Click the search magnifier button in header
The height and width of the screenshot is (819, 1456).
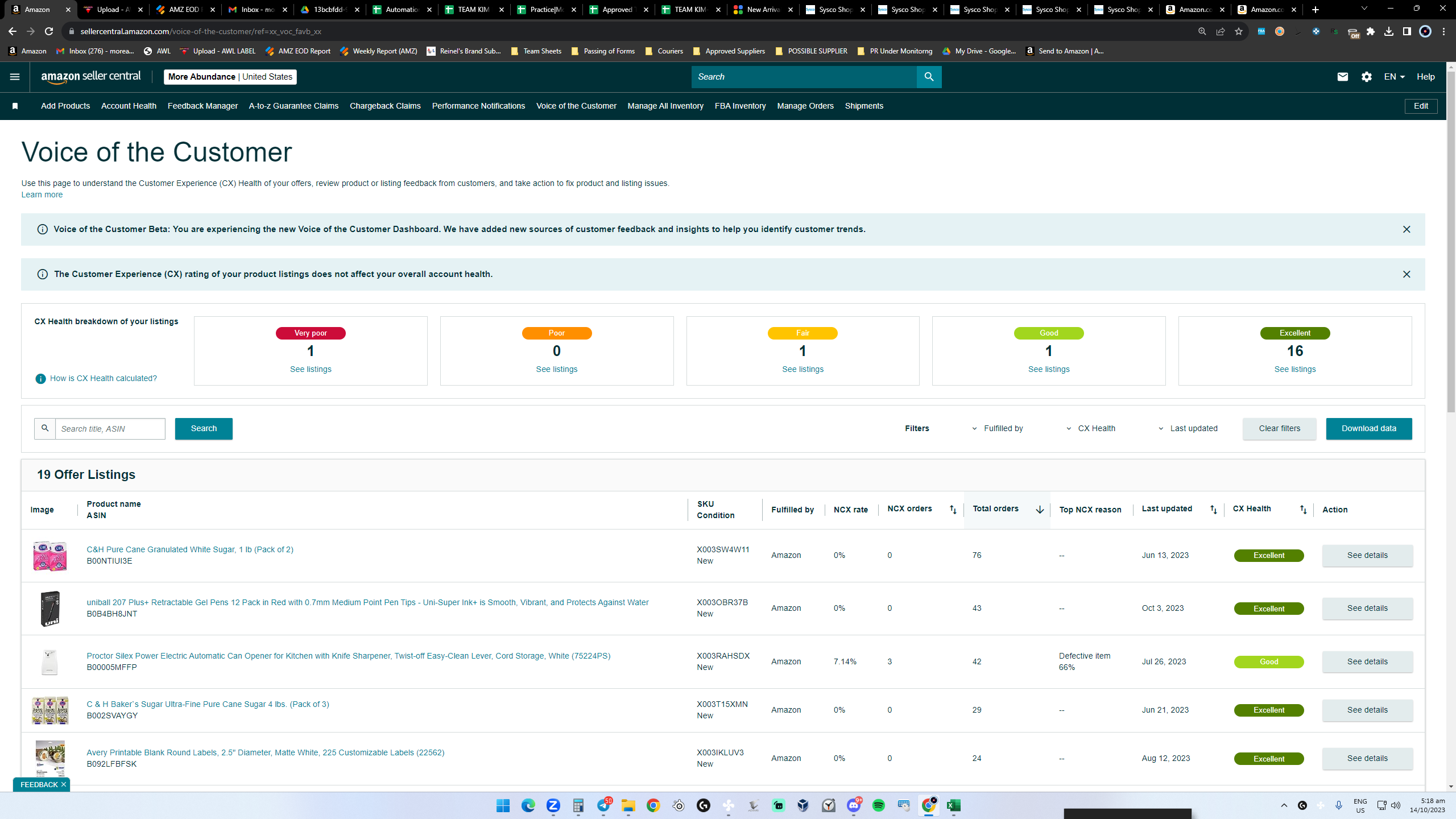coord(929,77)
